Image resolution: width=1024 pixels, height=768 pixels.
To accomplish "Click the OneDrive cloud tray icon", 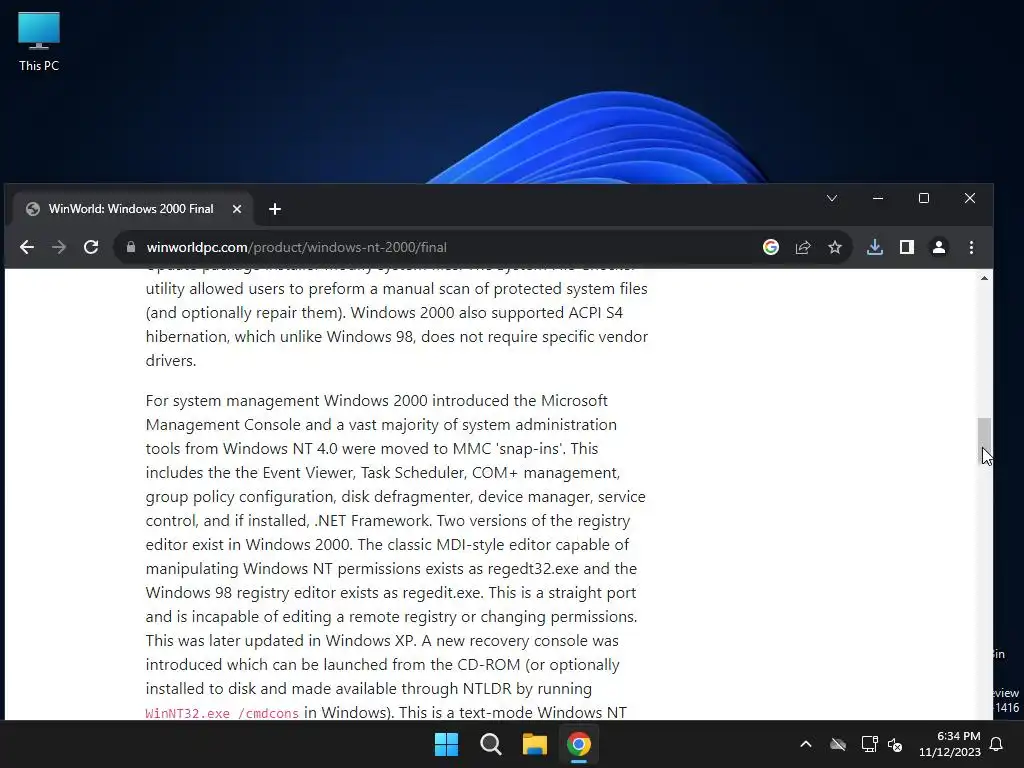I will (x=838, y=744).
